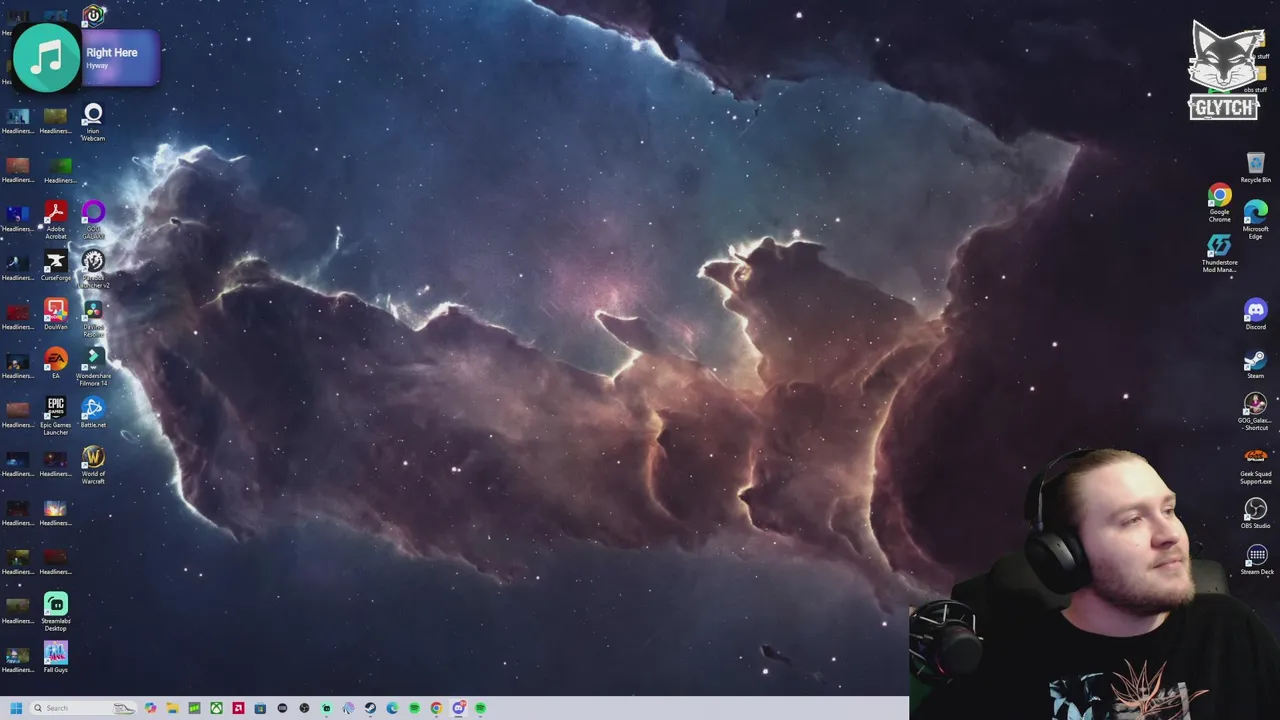The height and width of the screenshot is (720, 1280).
Task: Open Thunderstore Mod Manager shortcut
Action: click(1219, 254)
